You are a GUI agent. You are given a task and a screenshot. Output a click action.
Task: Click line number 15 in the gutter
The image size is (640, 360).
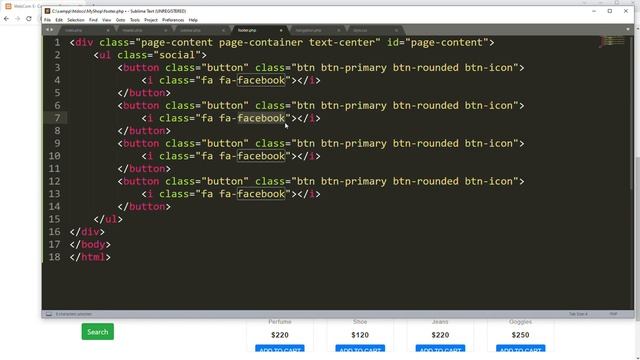[x=54, y=219]
